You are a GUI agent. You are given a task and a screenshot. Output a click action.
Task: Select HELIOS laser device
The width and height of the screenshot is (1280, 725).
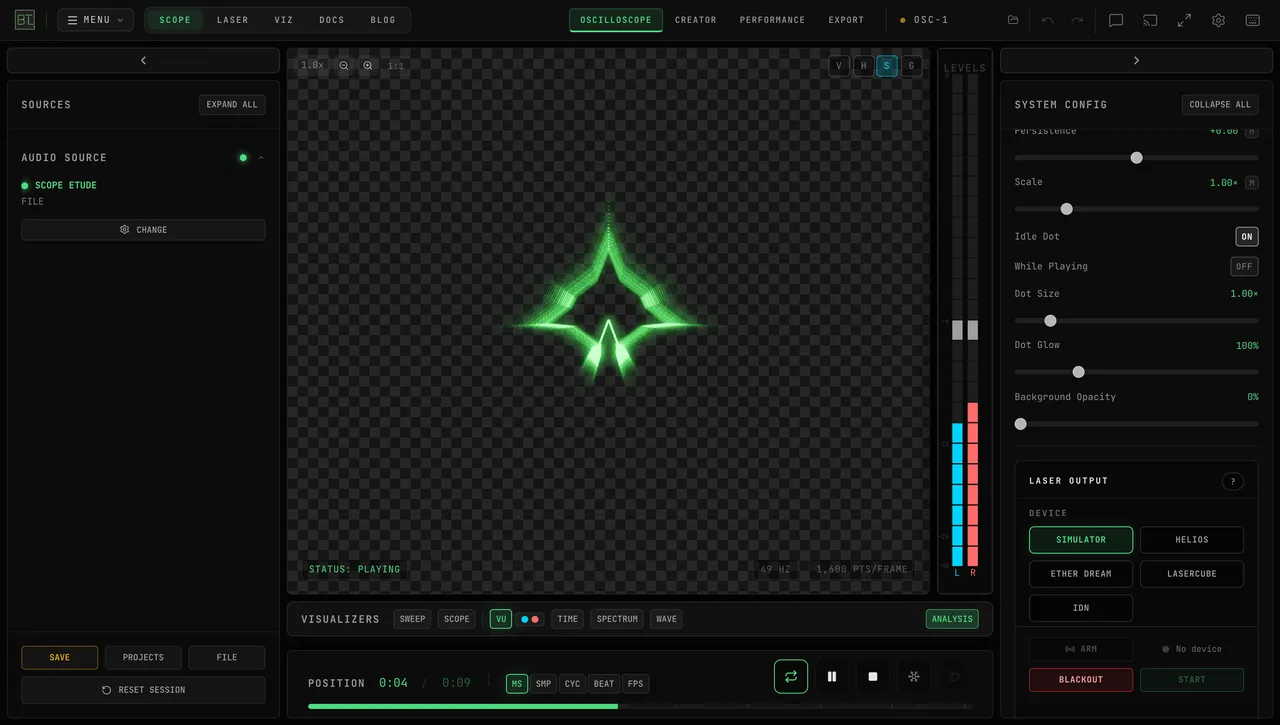tap(1192, 540)
